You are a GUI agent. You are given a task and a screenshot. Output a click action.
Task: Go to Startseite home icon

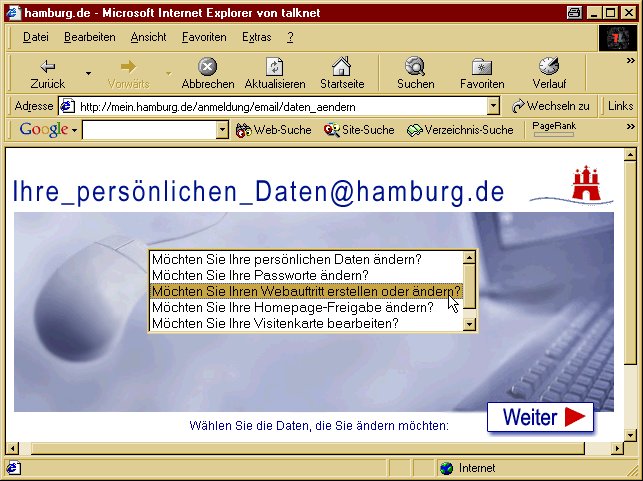click(x=341, y=66)
